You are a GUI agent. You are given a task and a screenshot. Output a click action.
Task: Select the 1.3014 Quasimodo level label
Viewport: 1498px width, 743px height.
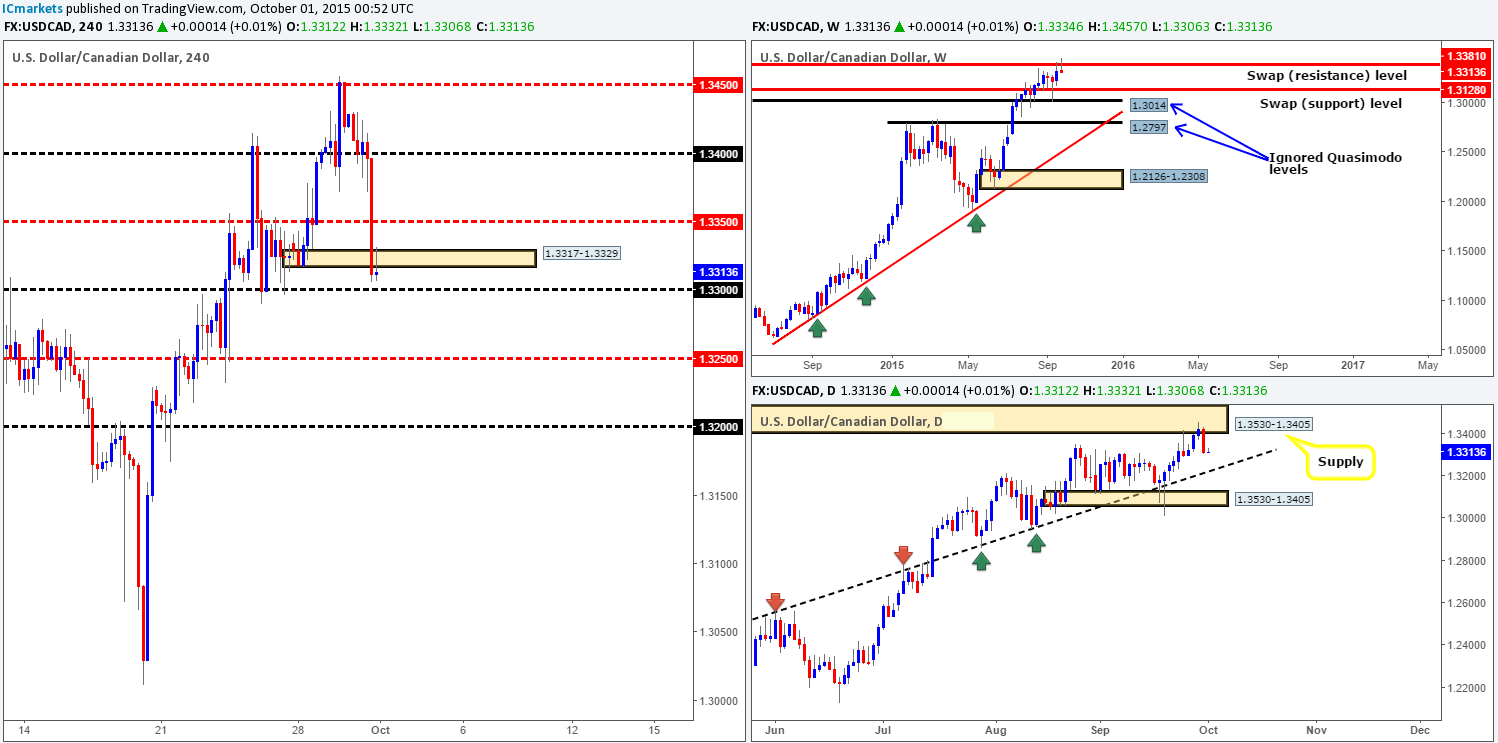[1147, 105]
